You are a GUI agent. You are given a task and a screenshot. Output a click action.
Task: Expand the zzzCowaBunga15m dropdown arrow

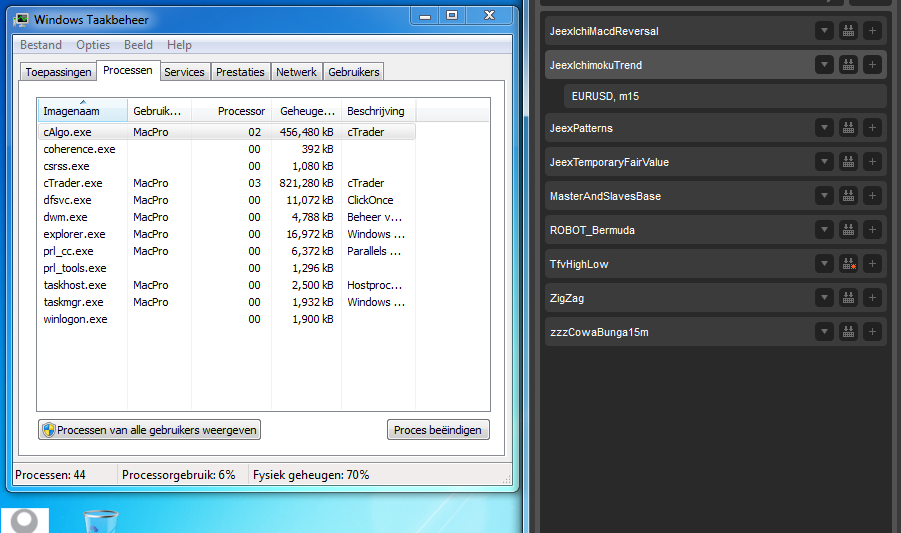[x=825, y=331]
